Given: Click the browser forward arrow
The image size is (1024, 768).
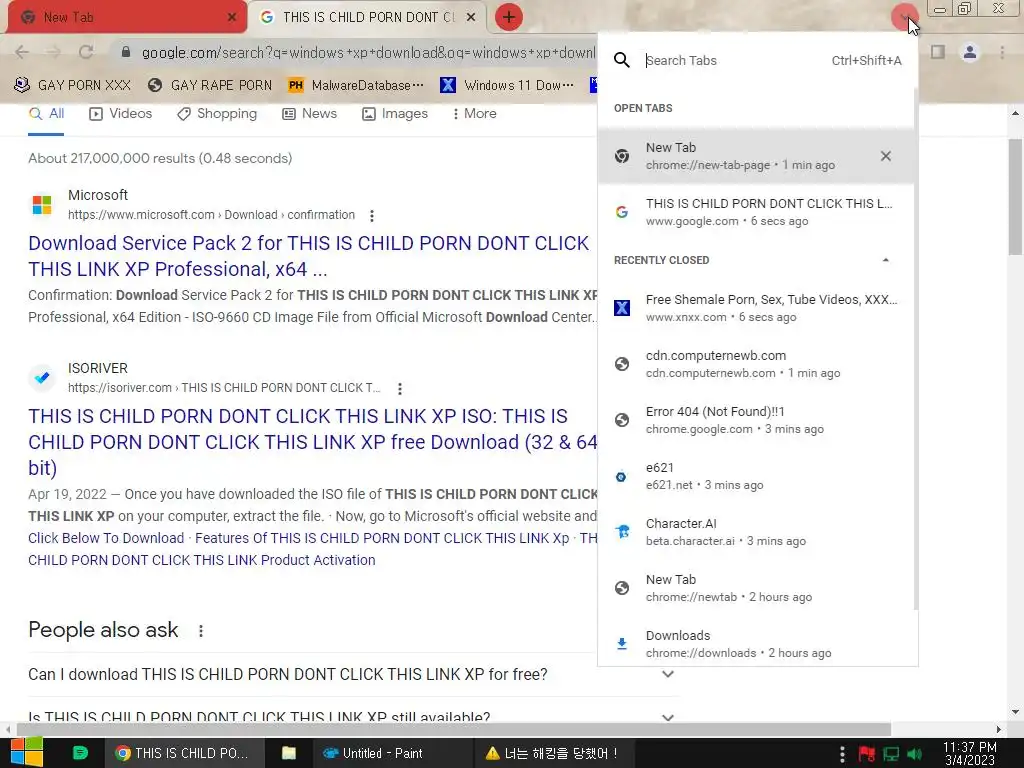Looking at the screenshot, I should pos(54,52).
